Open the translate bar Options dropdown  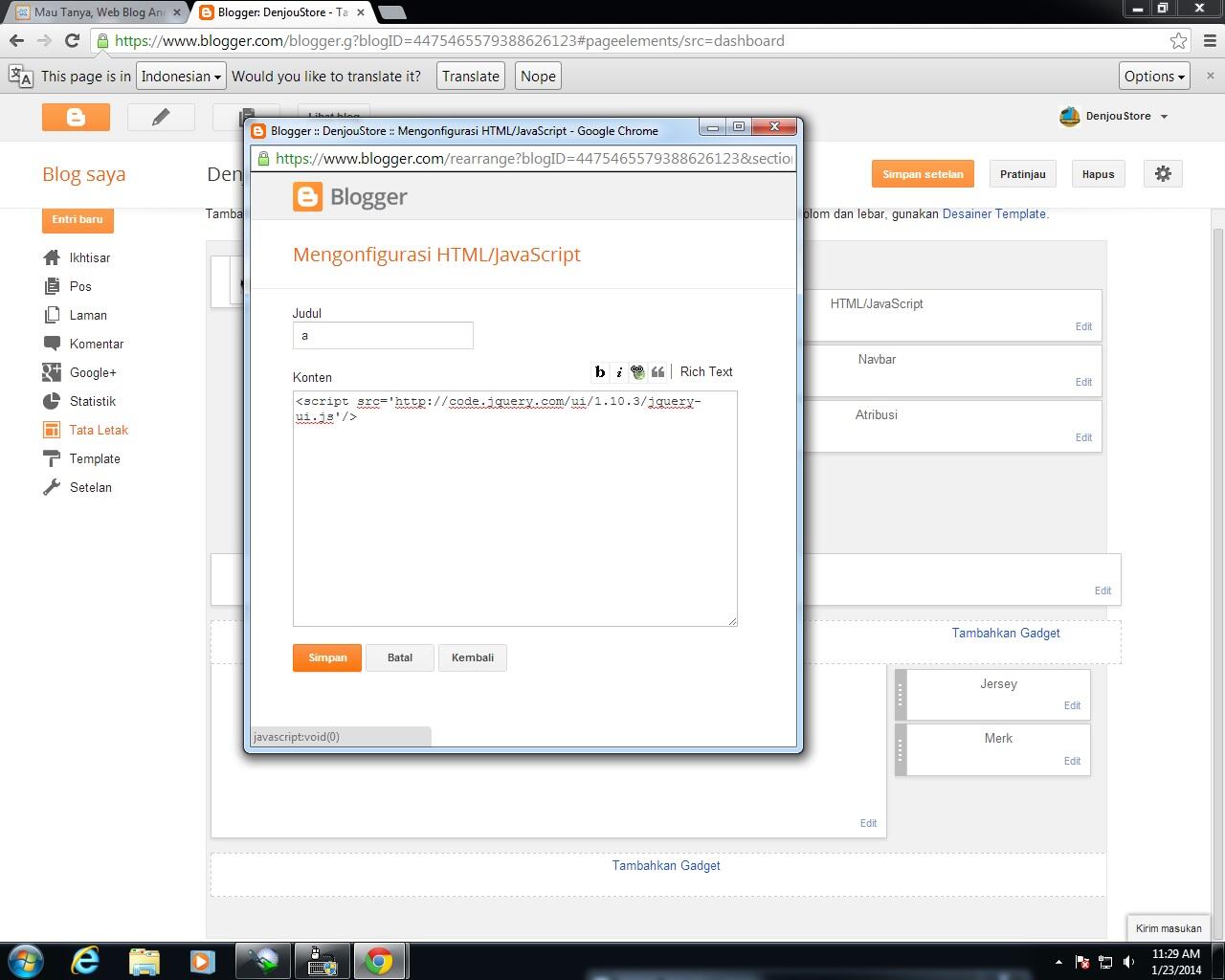point(1154,77)
